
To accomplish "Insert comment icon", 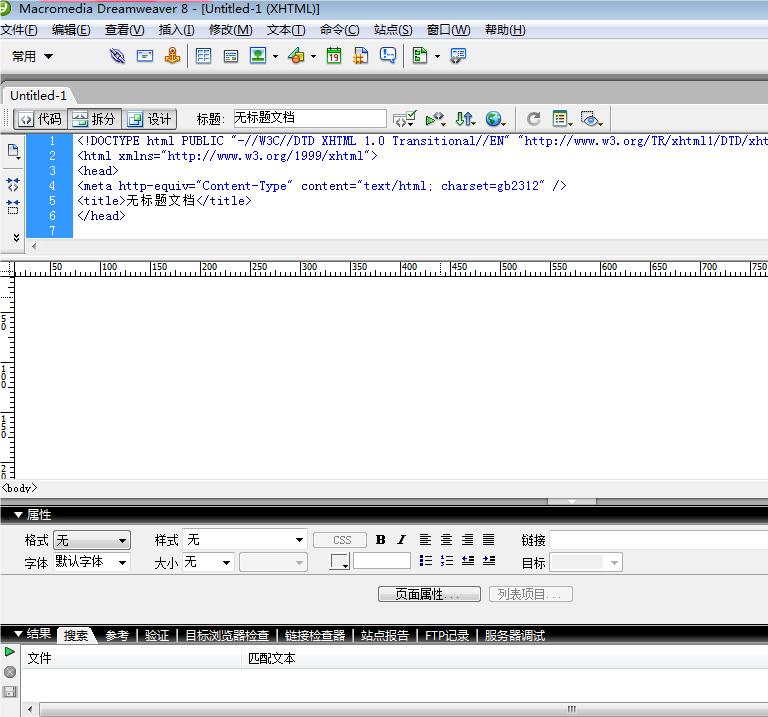I will [x=388, y=55].
